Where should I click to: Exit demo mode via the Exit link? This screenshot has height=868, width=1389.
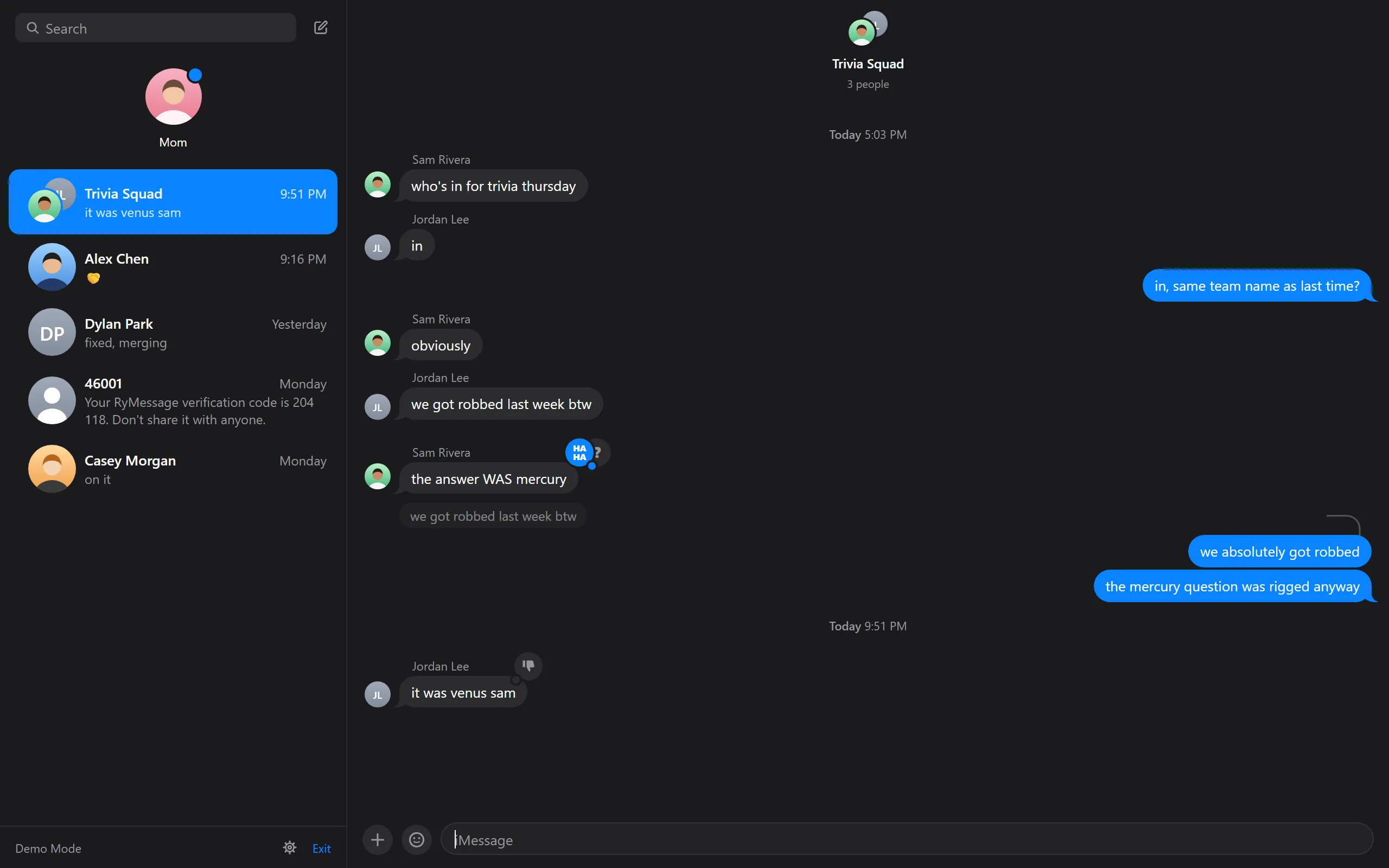[x=321, y=848]
